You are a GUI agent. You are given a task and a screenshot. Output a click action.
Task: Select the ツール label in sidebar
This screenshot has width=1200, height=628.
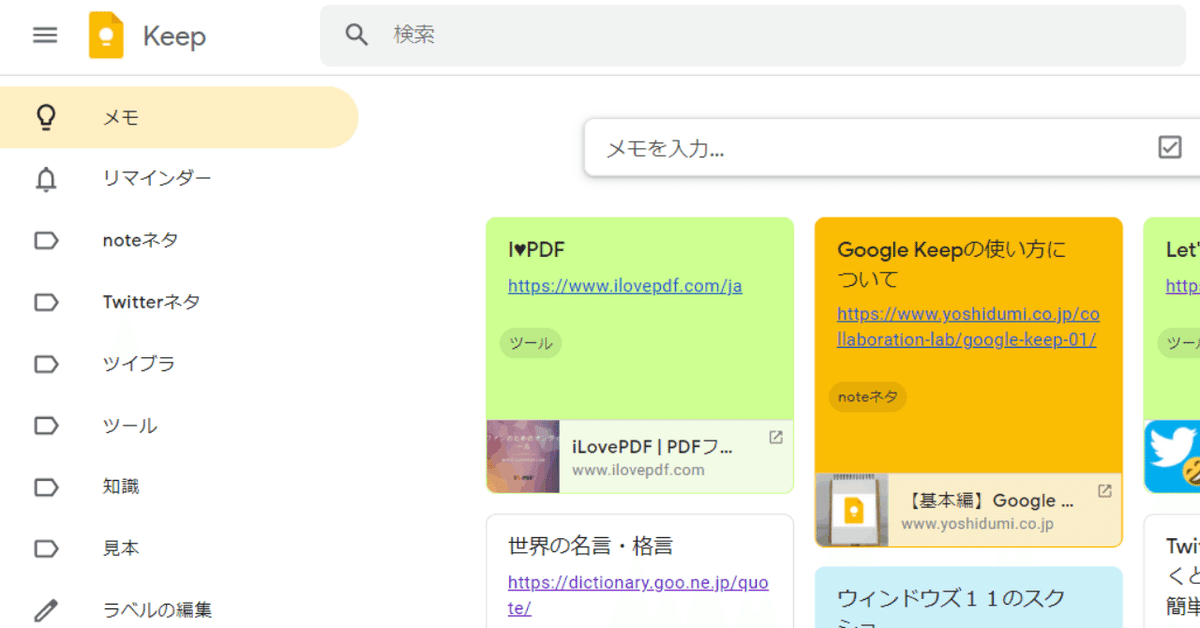pos(179,426)
